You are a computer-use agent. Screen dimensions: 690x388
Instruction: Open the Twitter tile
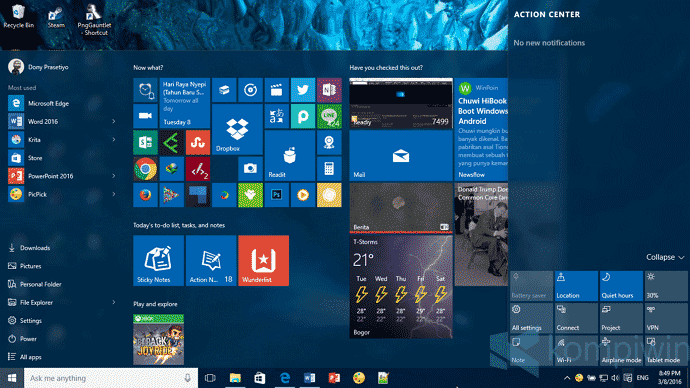(x=303, y=90)
